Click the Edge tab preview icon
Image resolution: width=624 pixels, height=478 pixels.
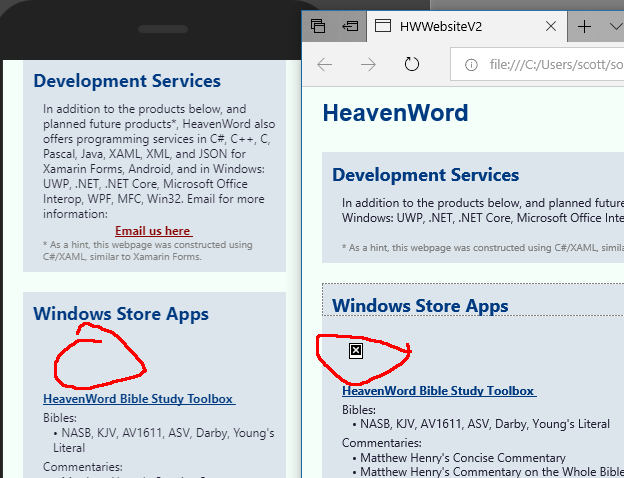(318, 26)
